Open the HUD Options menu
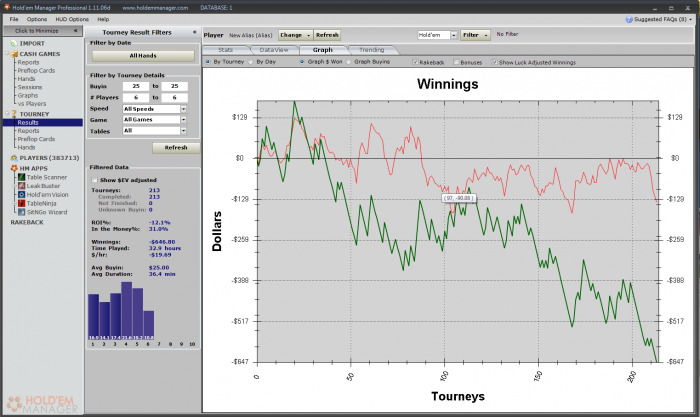The height and width of the screenshot is (417, 700). point(72,19)
